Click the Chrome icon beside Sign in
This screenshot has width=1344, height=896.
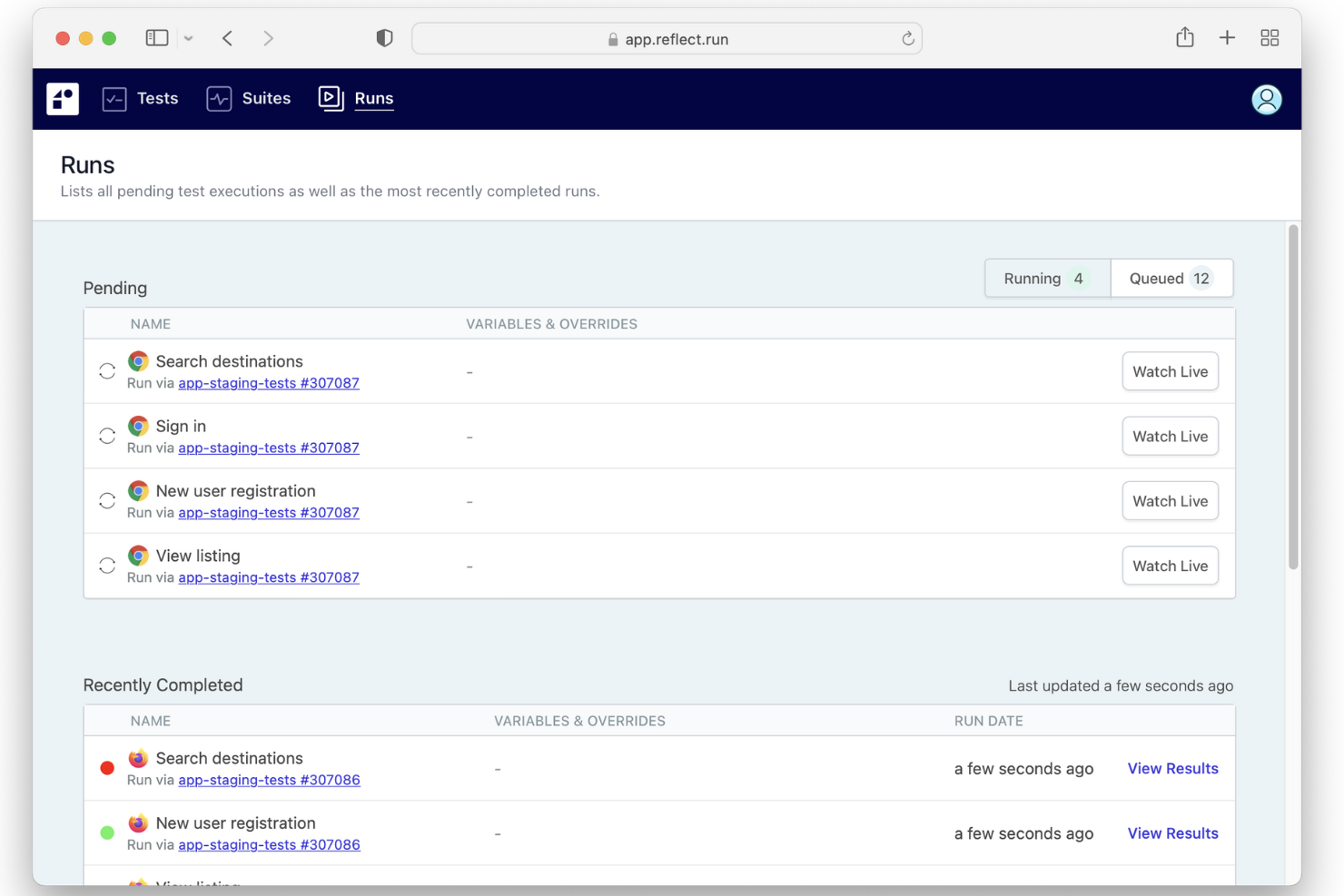coord(138,426)
